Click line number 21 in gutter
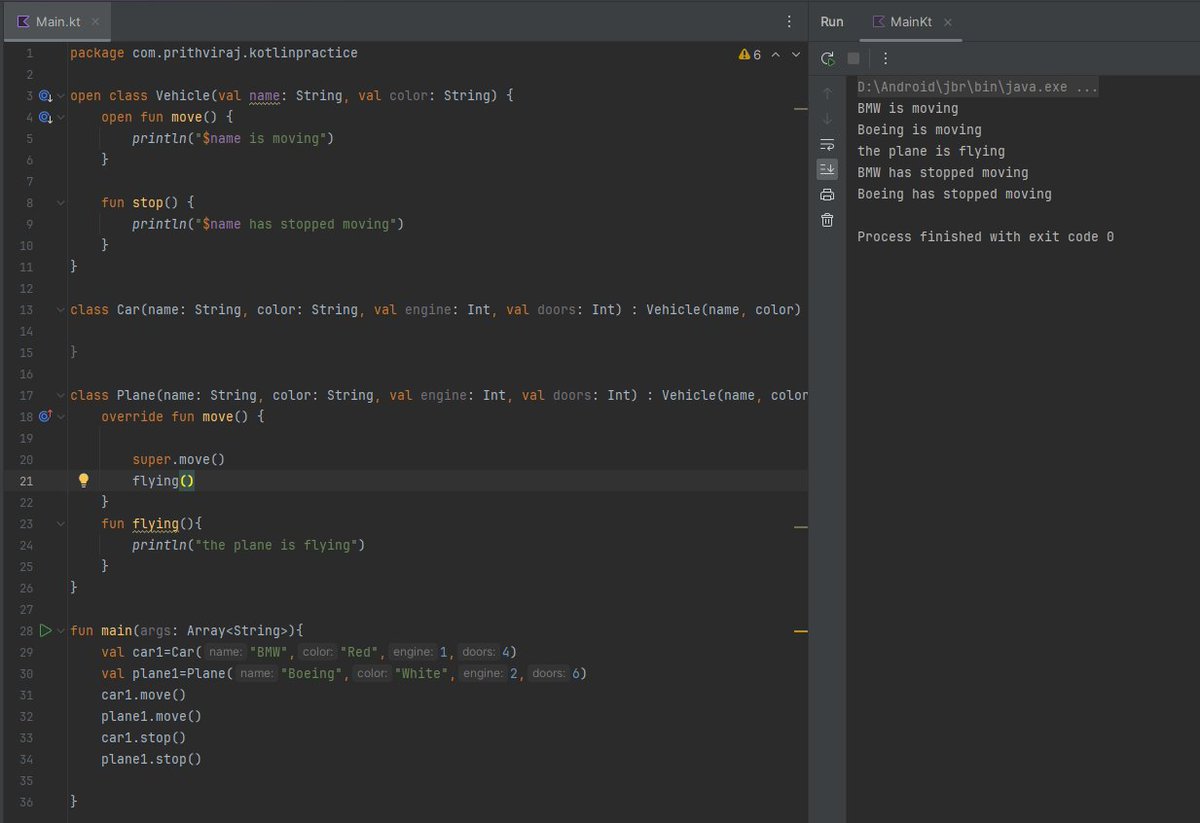Image resolution: width=1200 pixels, height=823 pixels. click(25, 481)
